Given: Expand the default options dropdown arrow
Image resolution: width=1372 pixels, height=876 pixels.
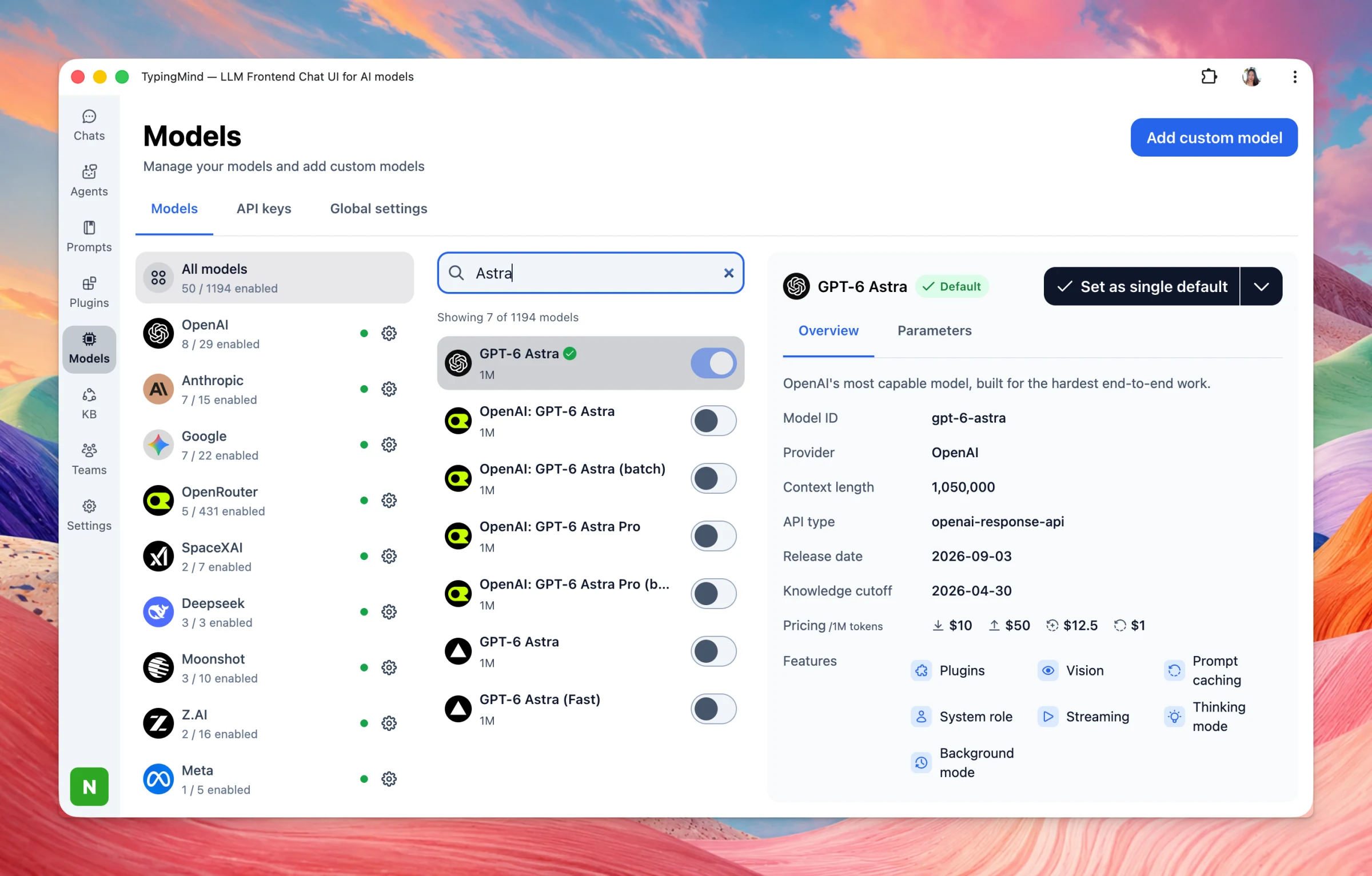Looking at the screenshot, I should click(1262, 286).
